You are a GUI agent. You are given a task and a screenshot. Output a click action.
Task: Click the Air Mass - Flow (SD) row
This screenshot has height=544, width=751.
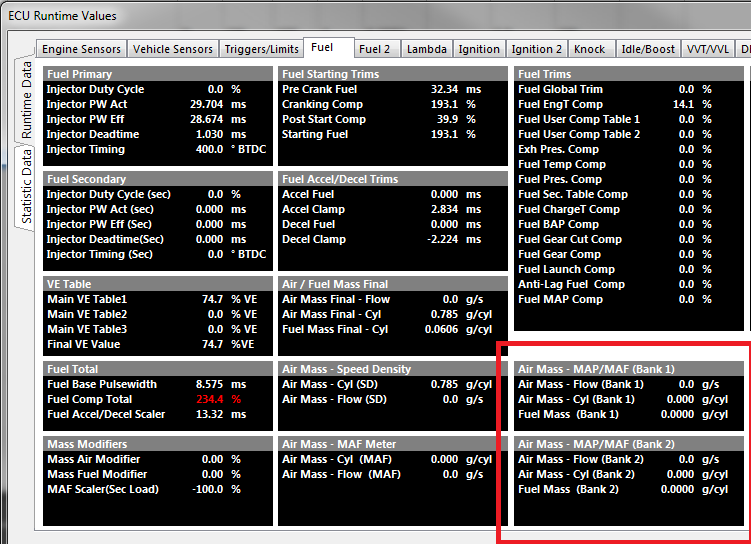[x=393, y=399]
